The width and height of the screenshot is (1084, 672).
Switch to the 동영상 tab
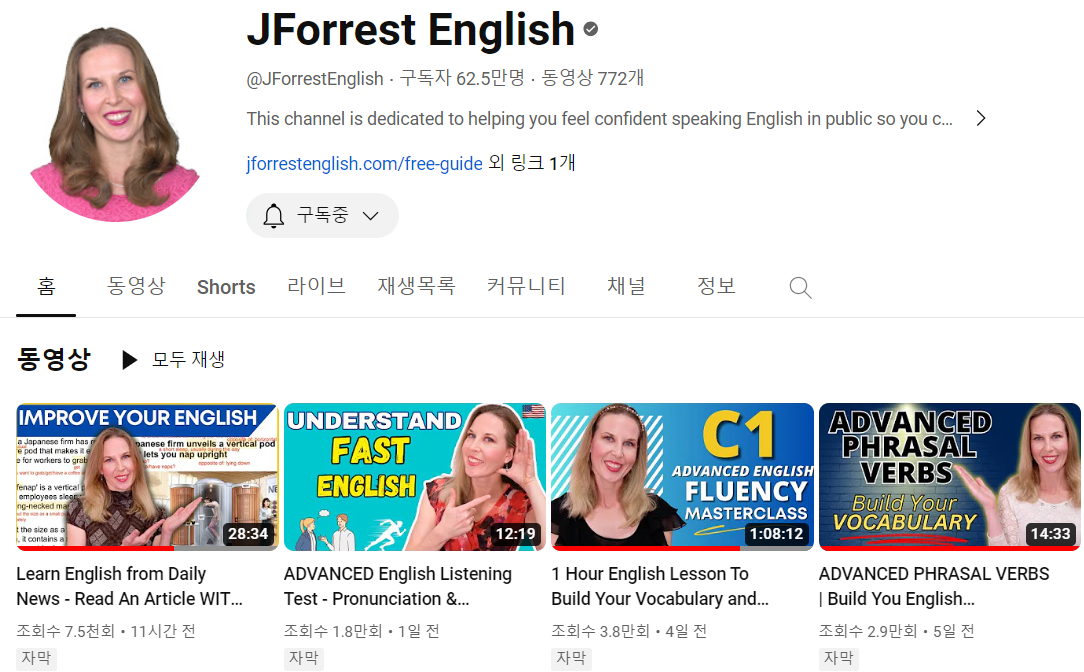click(x=136, y=286)
